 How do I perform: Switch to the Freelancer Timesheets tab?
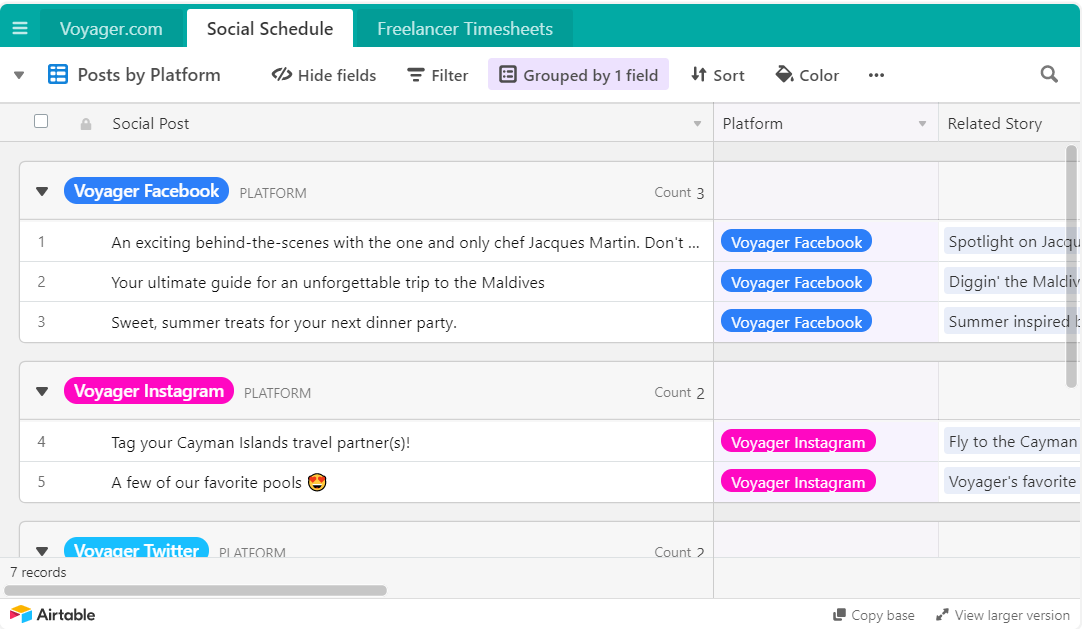pyautogui.click(x=464, y=29)
